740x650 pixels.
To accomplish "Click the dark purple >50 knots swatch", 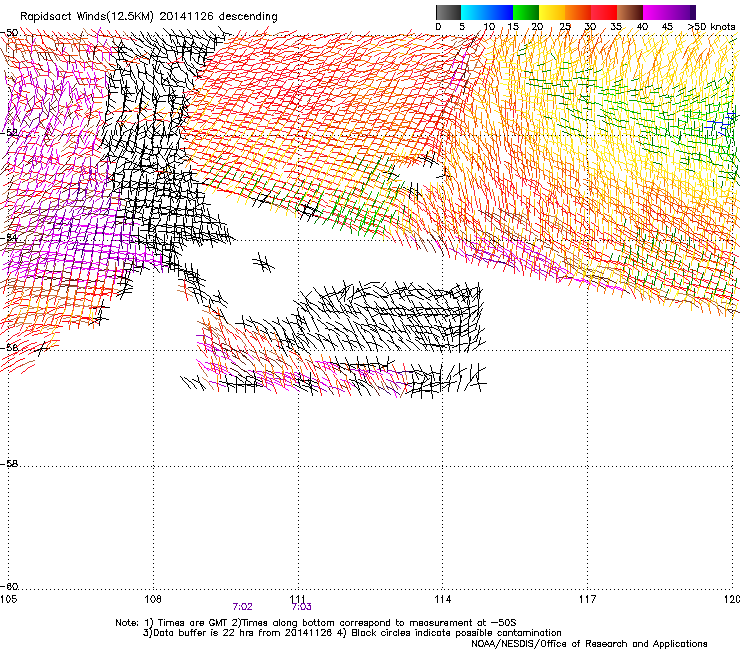I will pos(692,12).
